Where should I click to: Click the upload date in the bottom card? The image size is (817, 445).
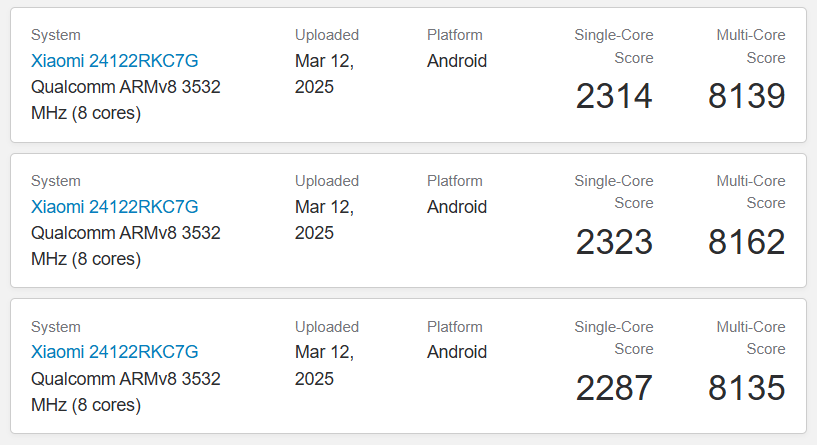[324, 365]
